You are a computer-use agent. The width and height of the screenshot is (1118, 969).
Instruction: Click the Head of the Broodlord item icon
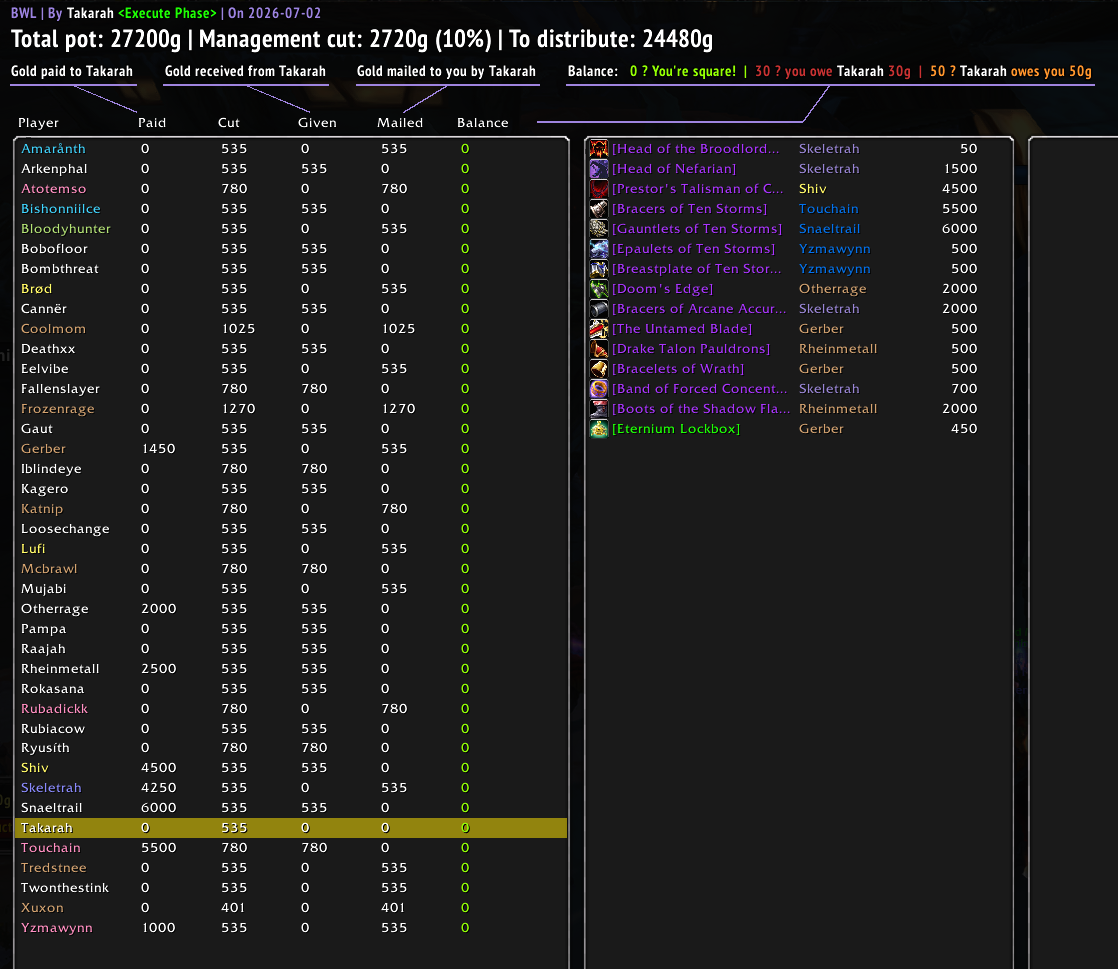(x=599, y=148)
